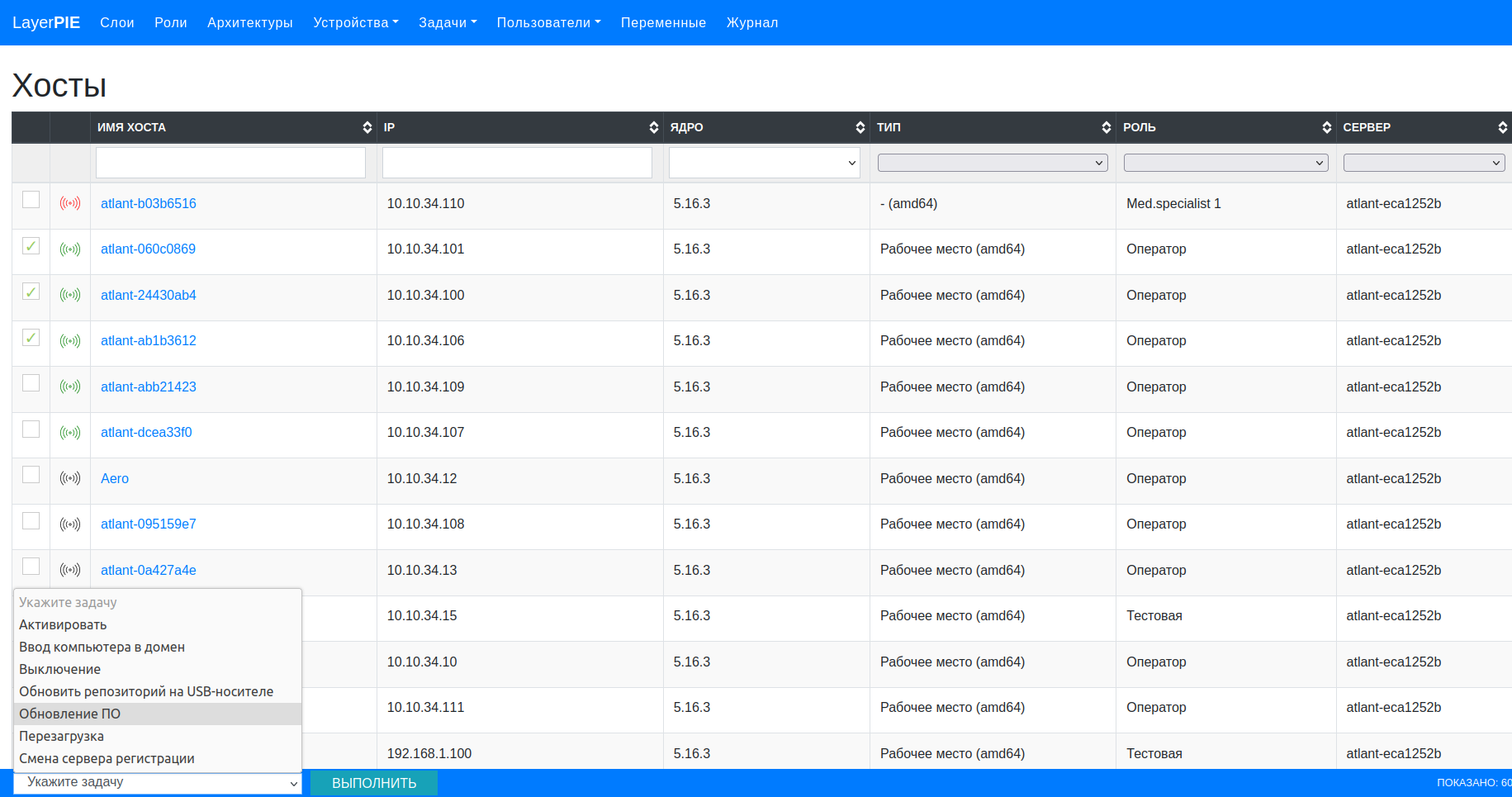Viewport: 1512px width, 797px height.
Task: Click the gray signal icon for Aero
Action: (x=70, y=478)
